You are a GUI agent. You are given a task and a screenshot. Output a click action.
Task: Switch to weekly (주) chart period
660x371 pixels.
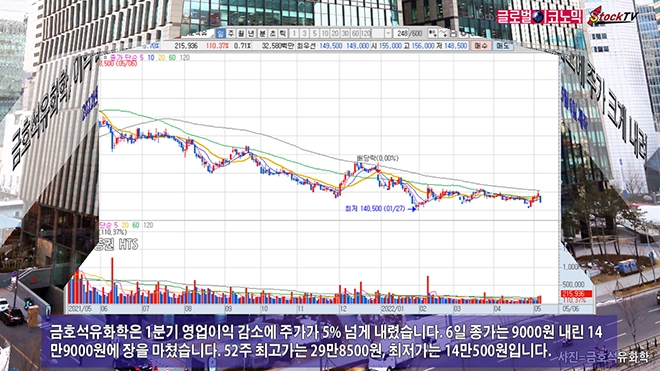coord(231,33)
